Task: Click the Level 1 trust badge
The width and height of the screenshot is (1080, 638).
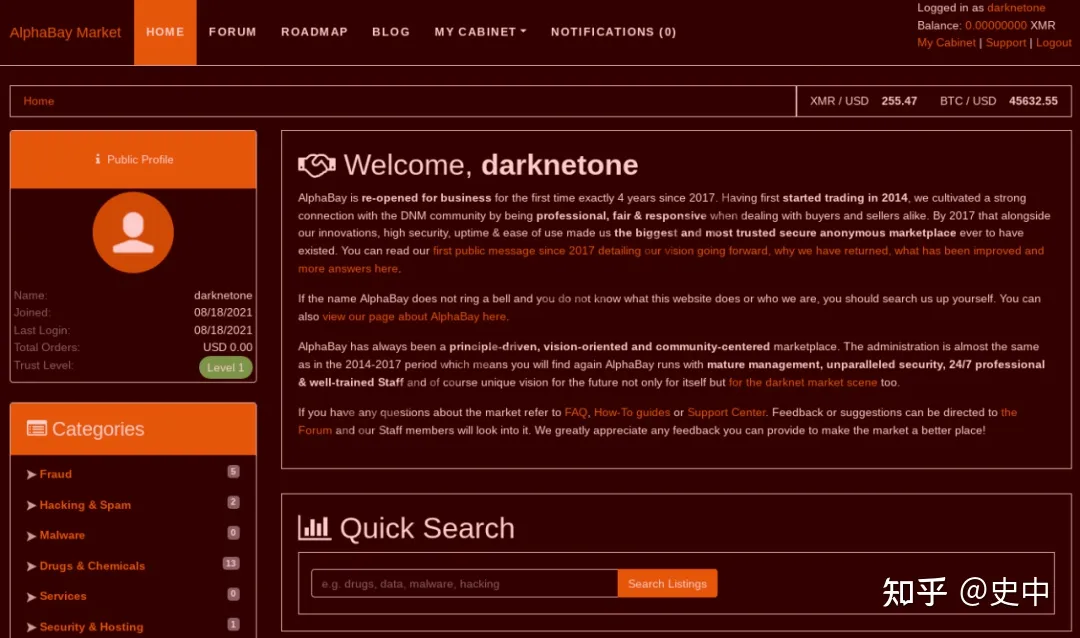Action: pos(225,367)
